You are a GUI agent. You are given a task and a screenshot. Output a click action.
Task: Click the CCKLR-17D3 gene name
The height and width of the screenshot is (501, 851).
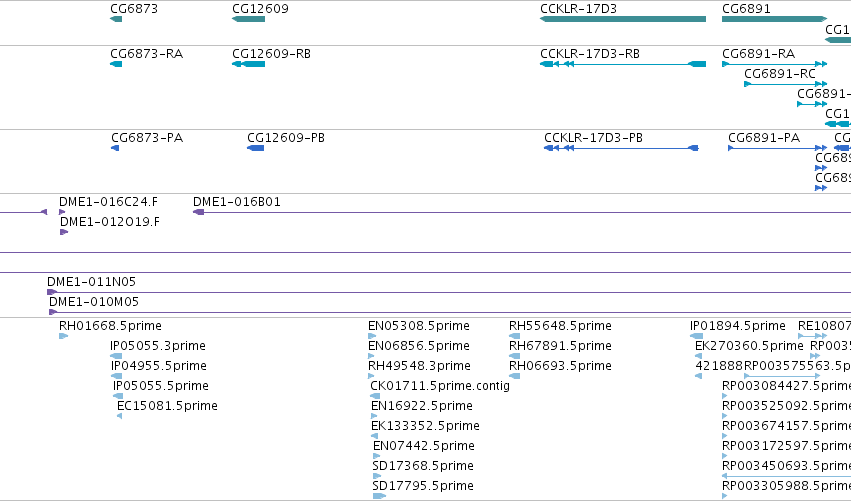(x=578, y=9)
